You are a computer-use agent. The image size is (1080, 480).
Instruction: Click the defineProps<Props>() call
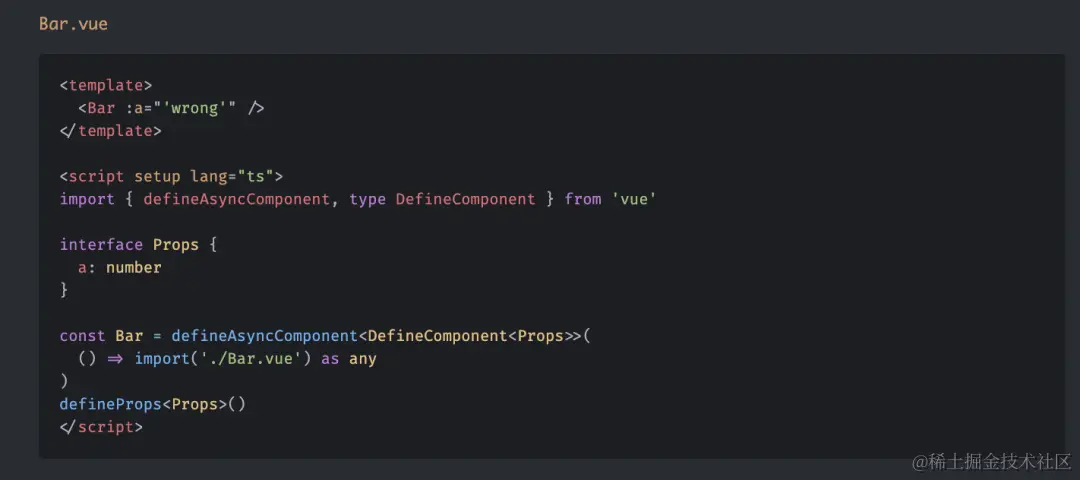tap(153, 404)
